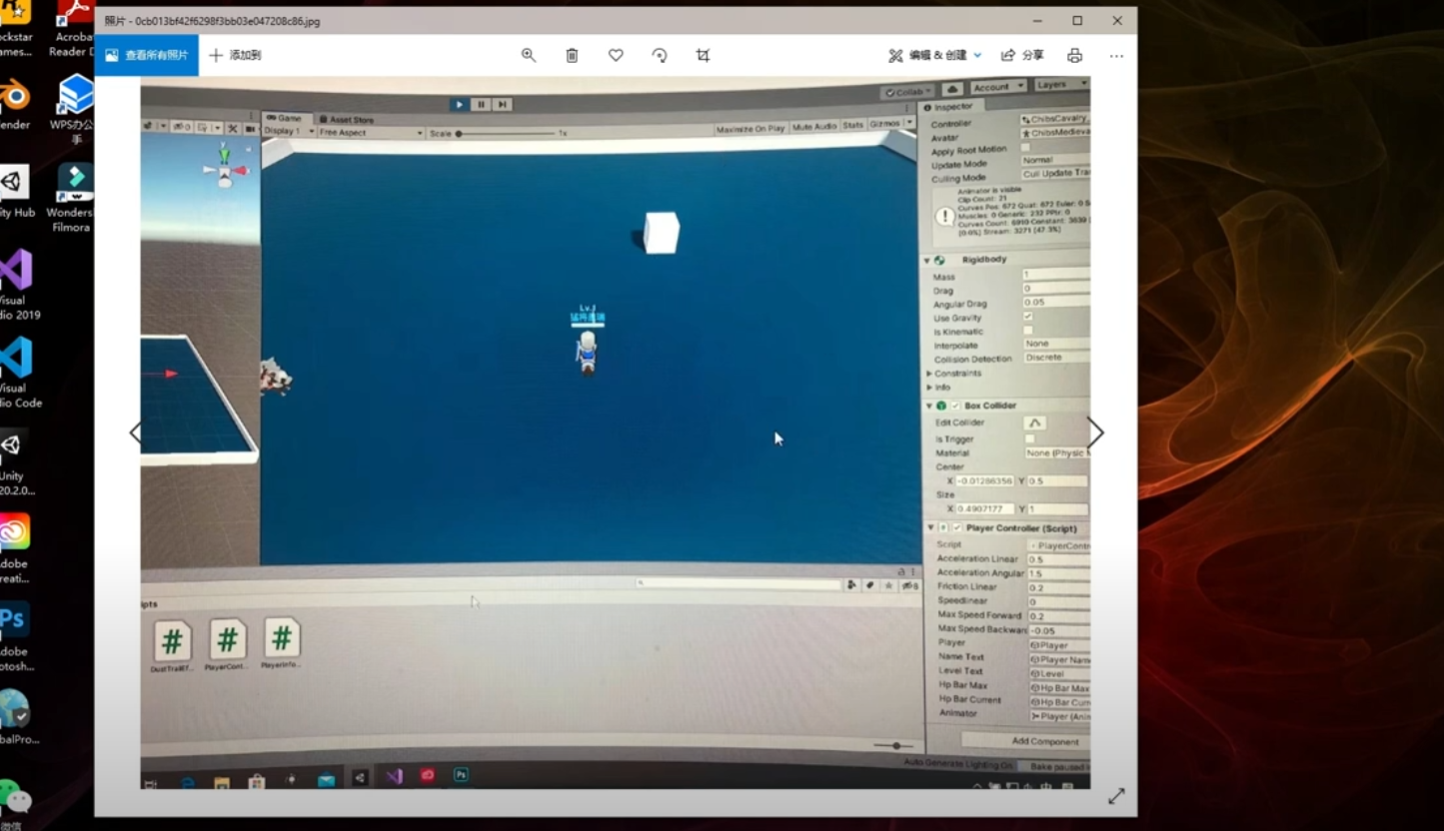Click the PlayerCont... script file icon
The height and width of the screenshot is (831, 1444).
click(228, 640)
